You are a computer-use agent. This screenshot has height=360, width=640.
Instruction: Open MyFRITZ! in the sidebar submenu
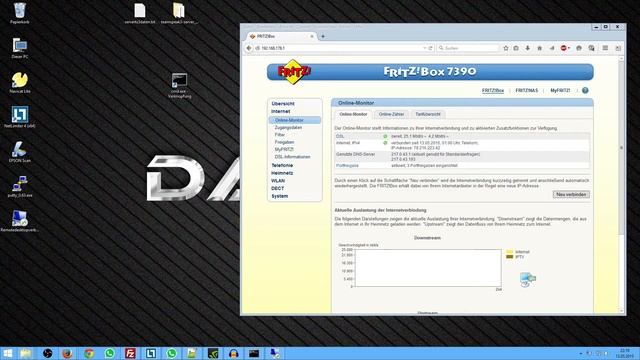click(284, 149)
